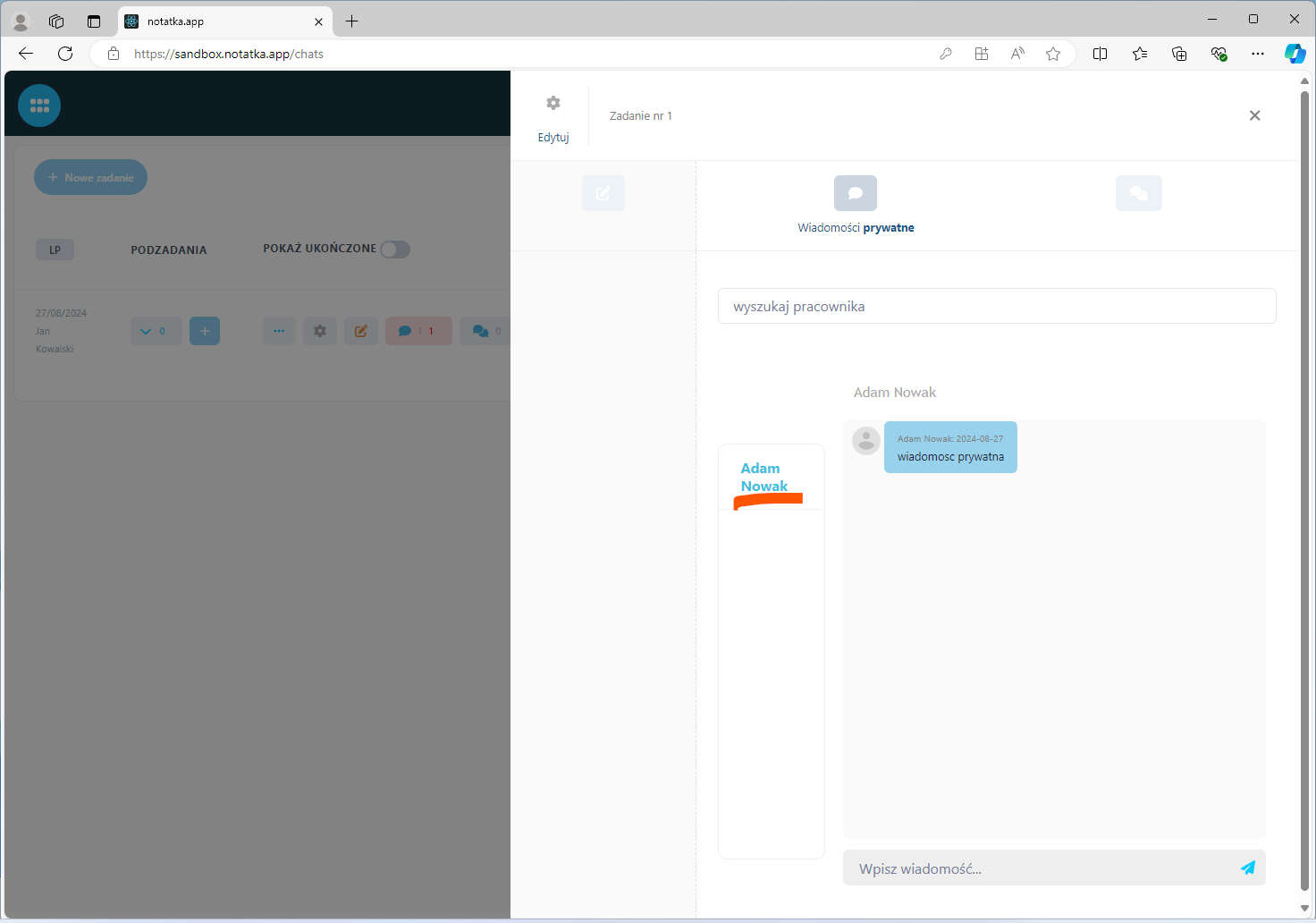Toggle the Pokaż ukończone switch
Screen dimensions: 1316x923
(x=394, y=250)
